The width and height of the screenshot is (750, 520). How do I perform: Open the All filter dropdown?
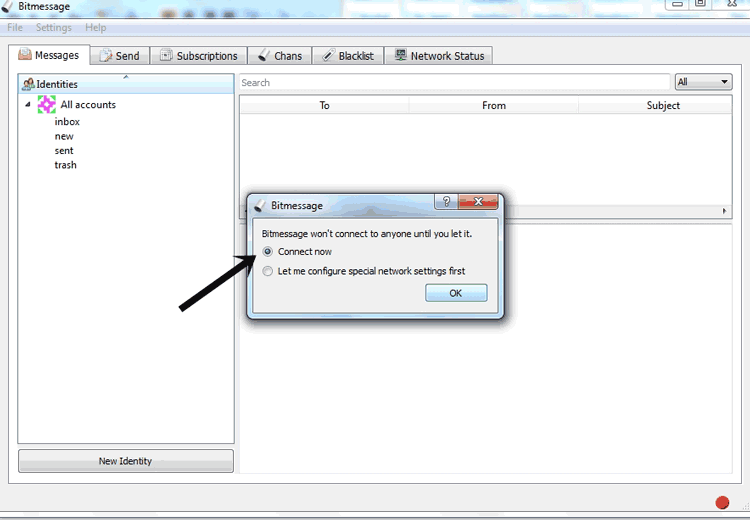click(x=704, y=82)
